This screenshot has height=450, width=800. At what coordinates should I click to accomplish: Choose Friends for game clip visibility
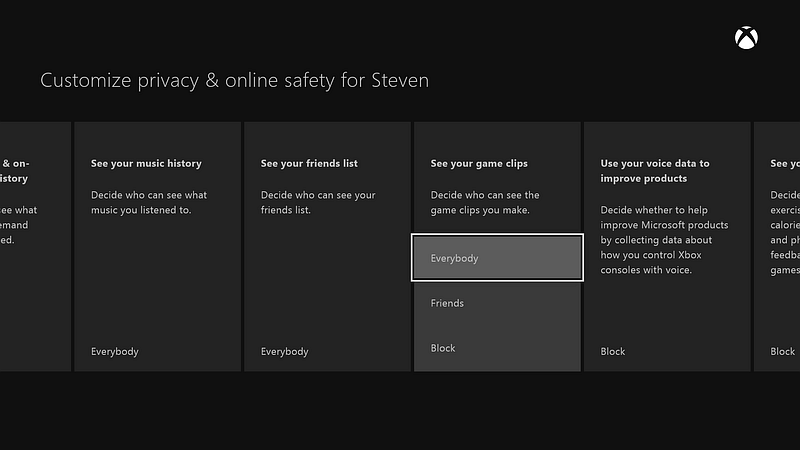(x=497, y=303)
